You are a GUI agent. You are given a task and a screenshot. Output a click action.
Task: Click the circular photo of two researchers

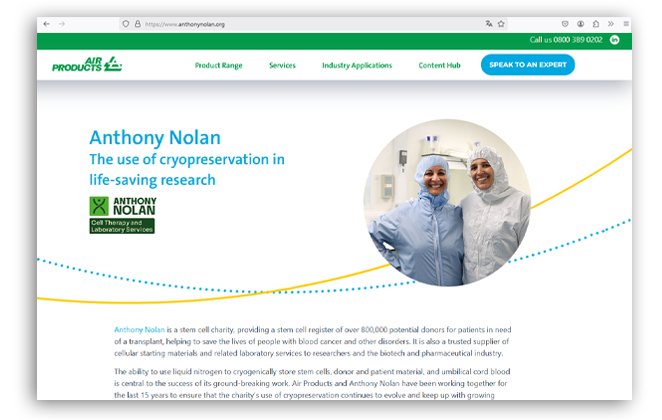448,203
